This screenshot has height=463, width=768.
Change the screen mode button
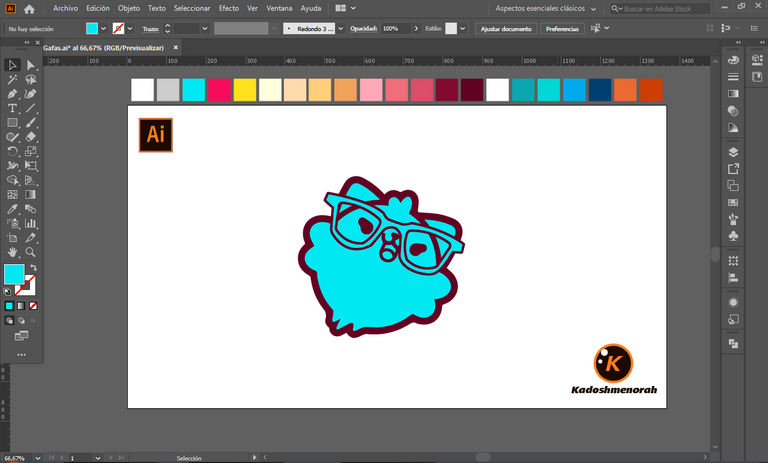coord(21,336)
